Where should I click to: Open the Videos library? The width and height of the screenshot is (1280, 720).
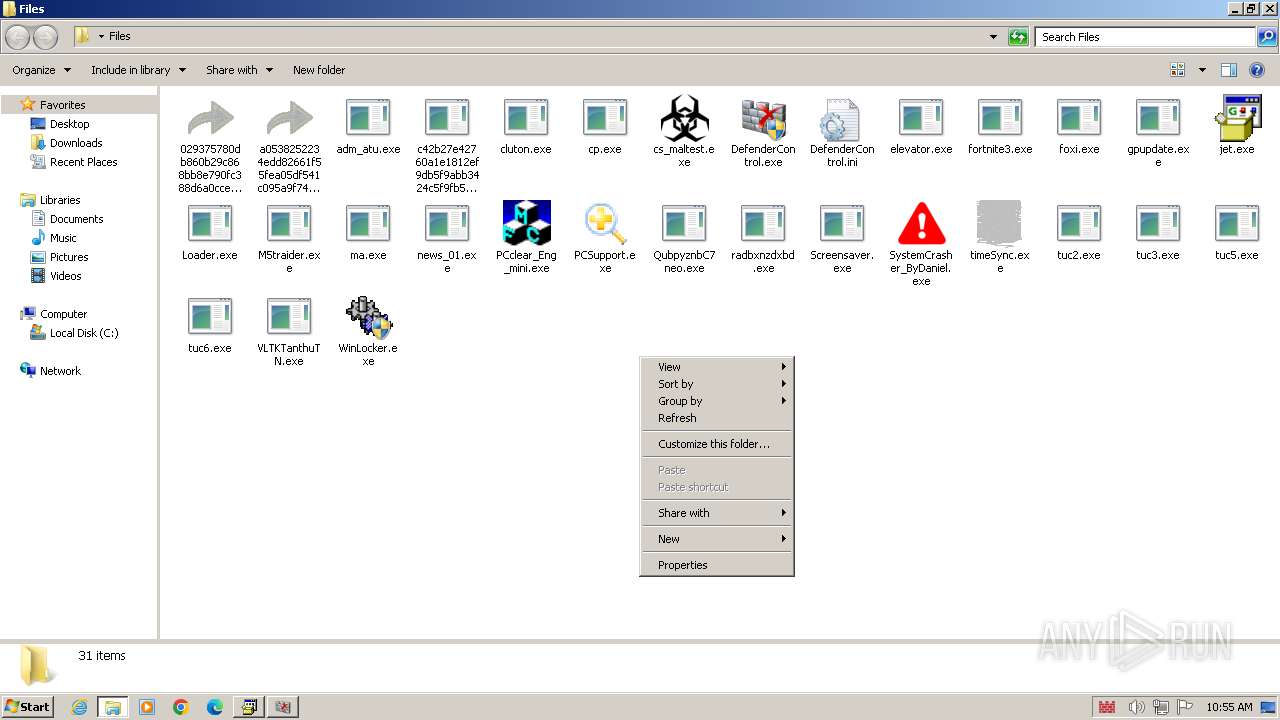coord(56,276)
